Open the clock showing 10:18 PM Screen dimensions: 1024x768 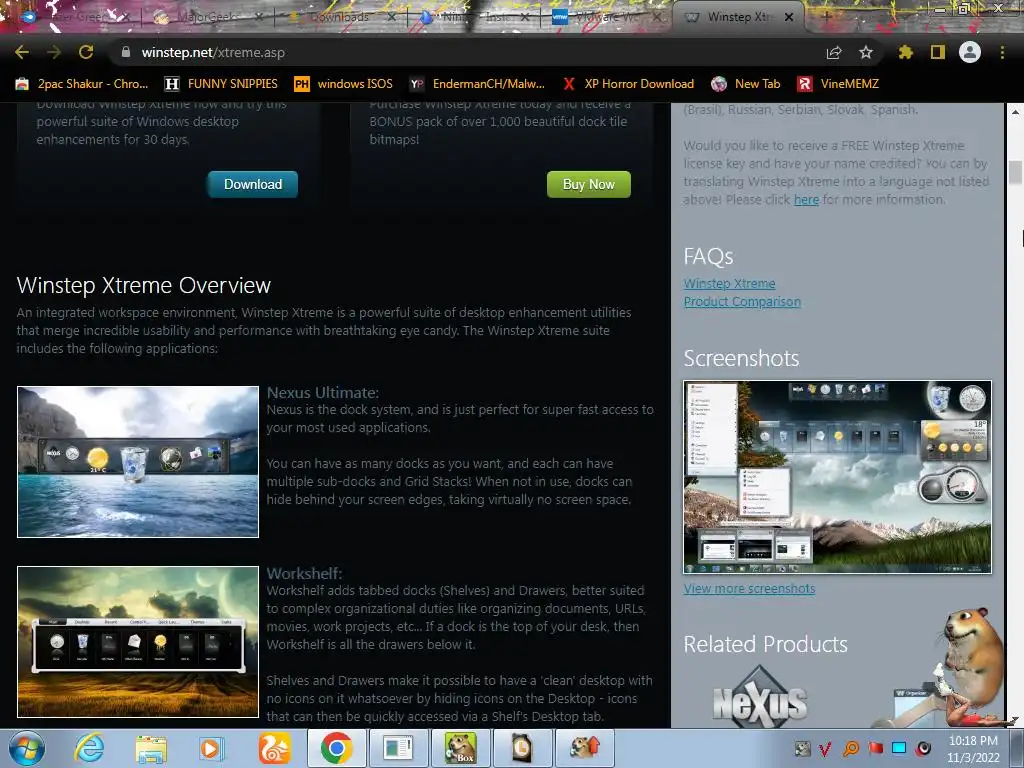pos(974,748)
